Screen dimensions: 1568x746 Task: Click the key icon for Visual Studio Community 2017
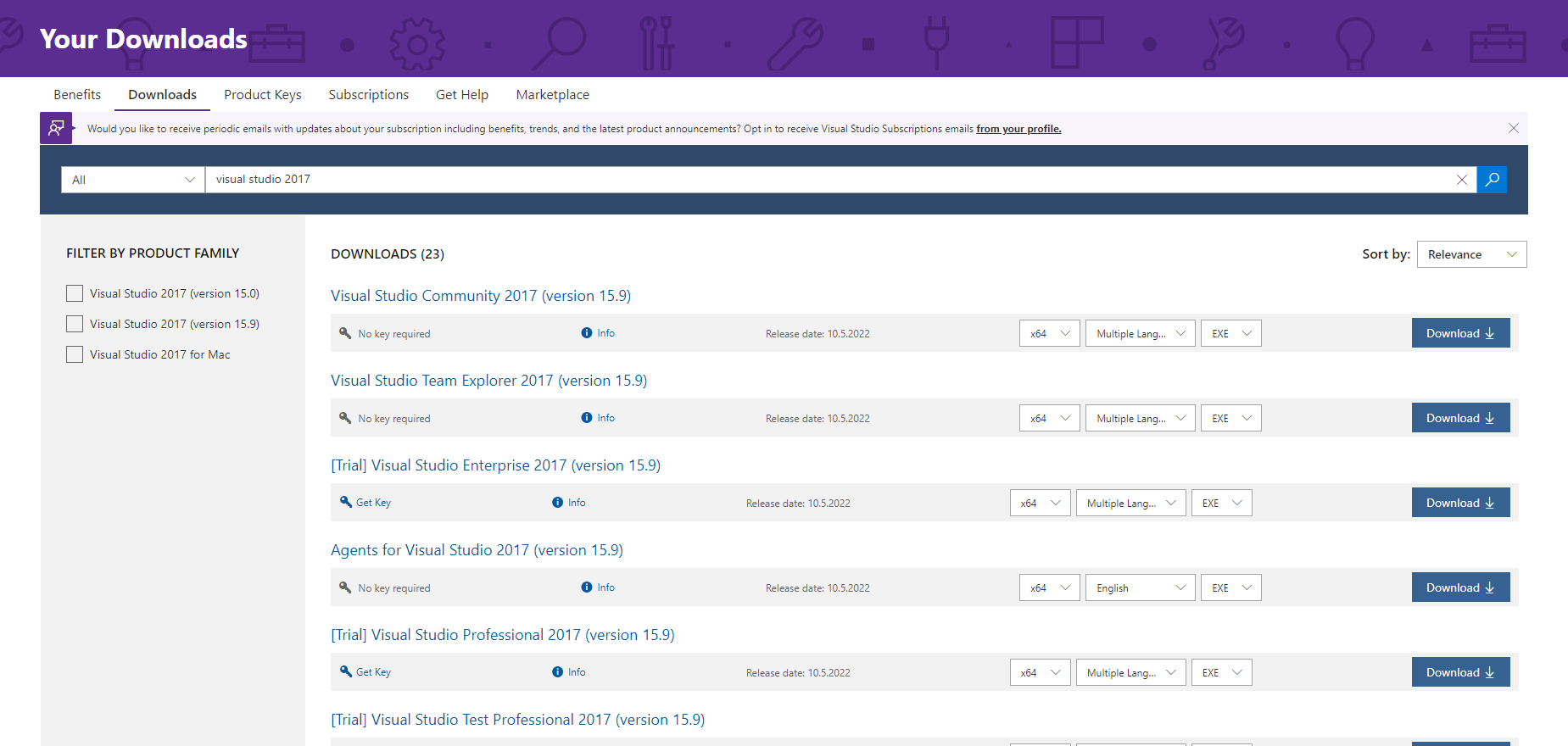(x=345, y=333)
